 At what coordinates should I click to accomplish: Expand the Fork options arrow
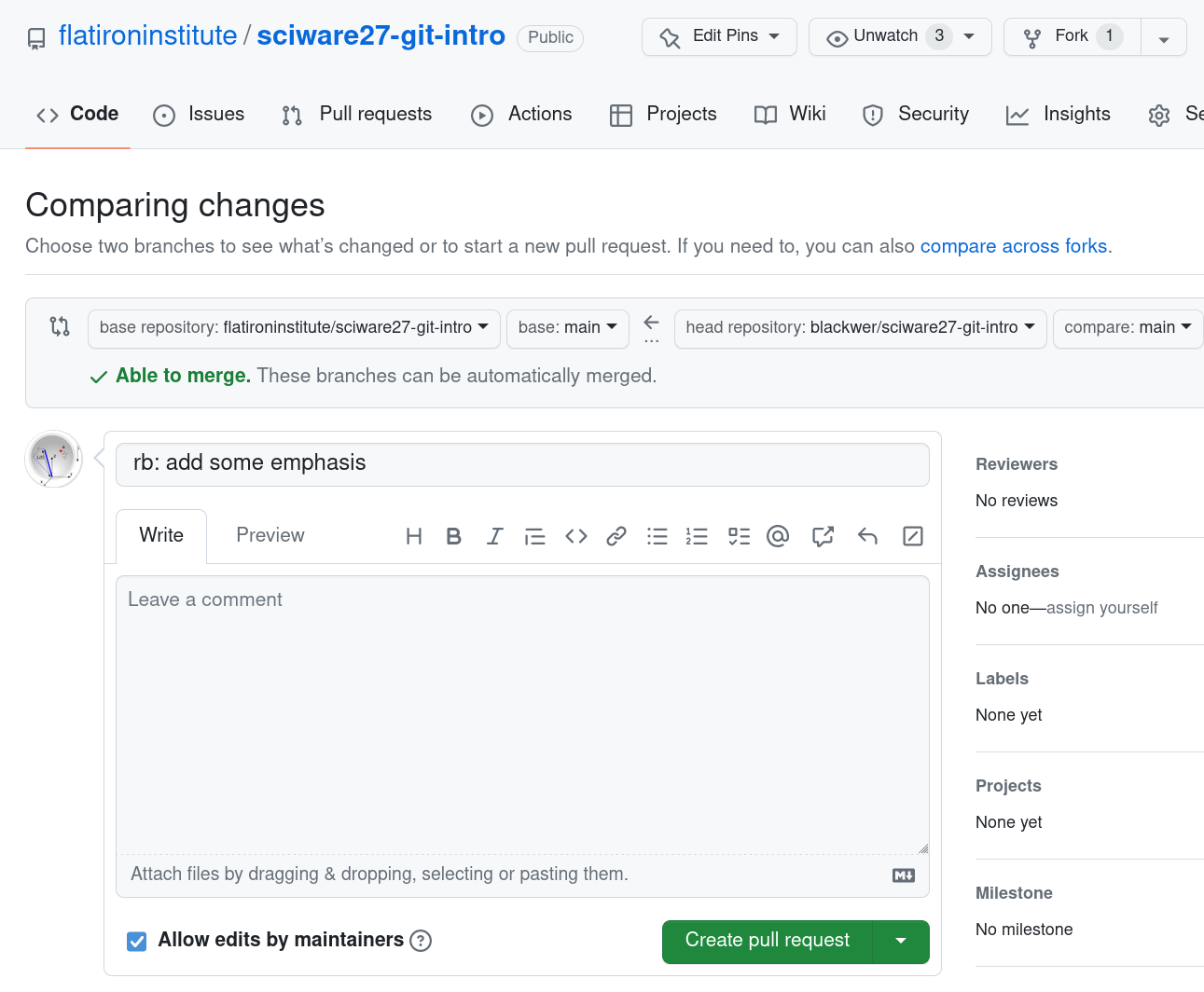1164,38
